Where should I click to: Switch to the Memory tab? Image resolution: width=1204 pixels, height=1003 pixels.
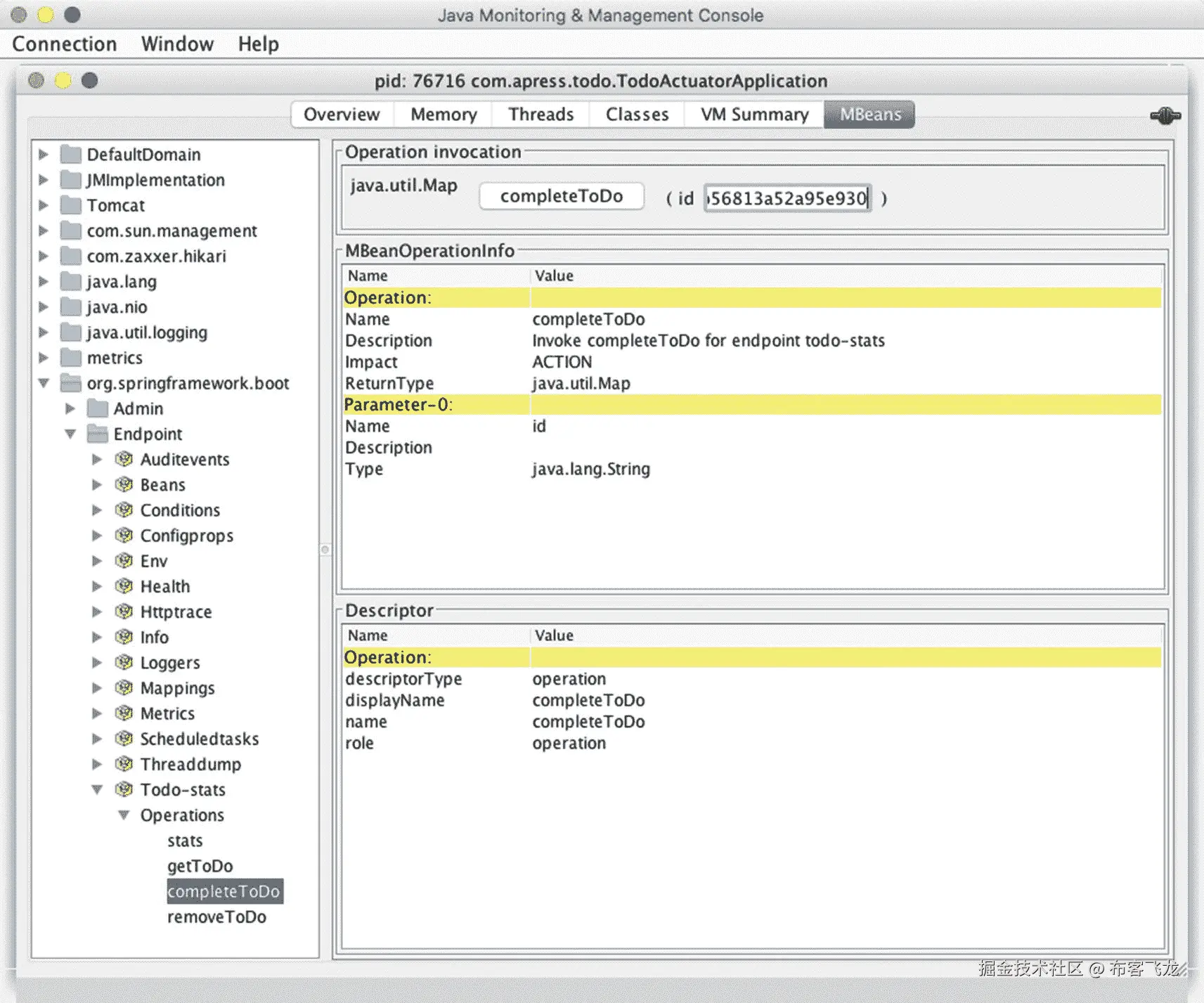coord(444,114)
